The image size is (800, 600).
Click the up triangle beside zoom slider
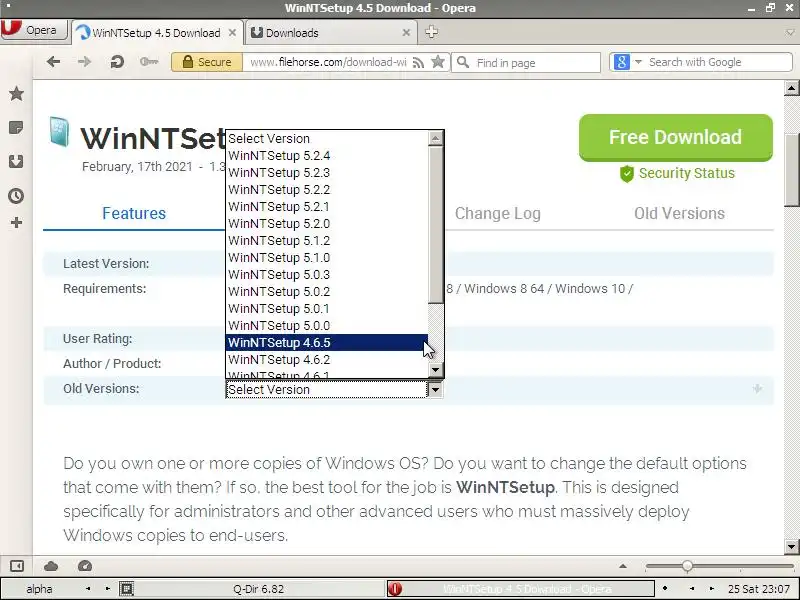(x=623, y=566)
